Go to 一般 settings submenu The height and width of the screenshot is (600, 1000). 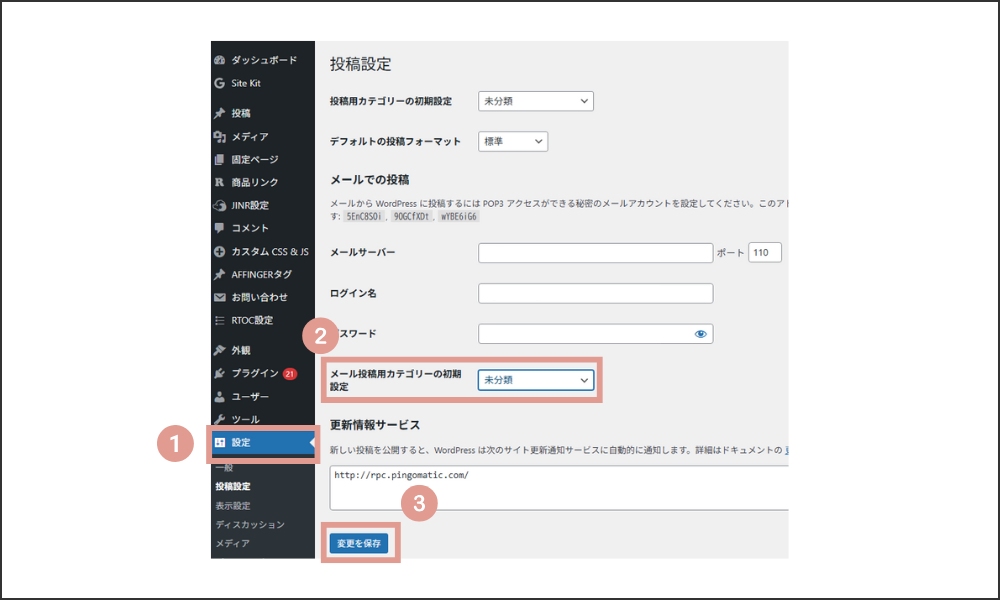224,467
